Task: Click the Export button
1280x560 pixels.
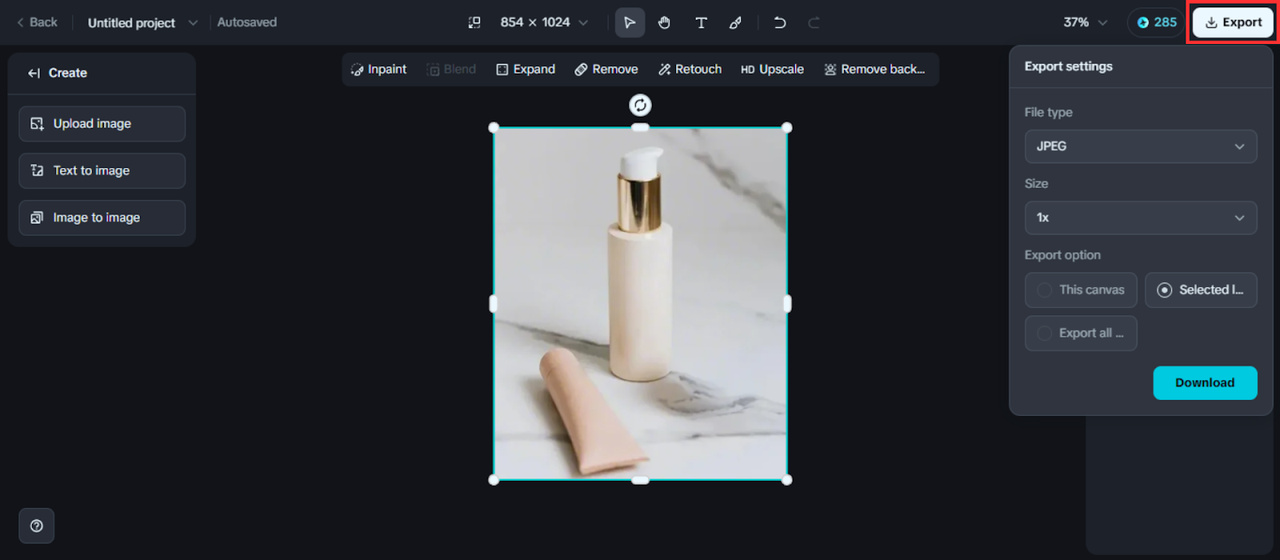Action: (x=1233, y=22)
